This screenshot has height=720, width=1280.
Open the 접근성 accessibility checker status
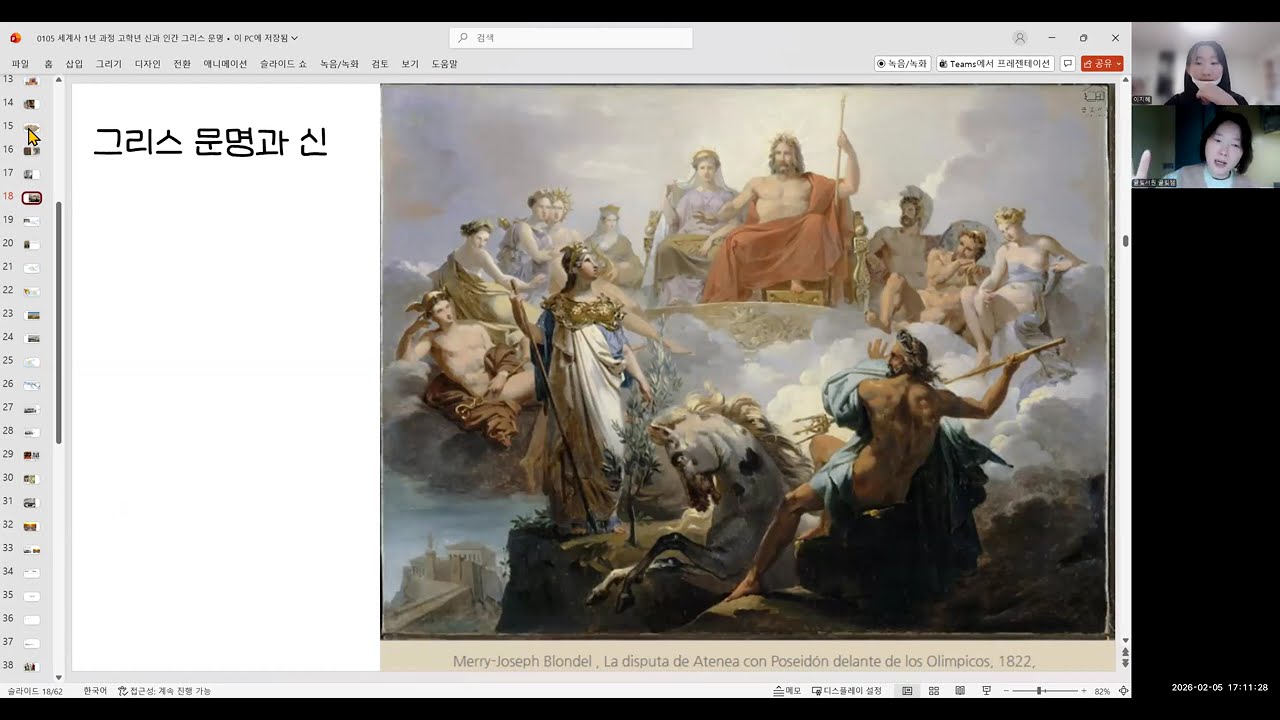click(x=165, y=691)
